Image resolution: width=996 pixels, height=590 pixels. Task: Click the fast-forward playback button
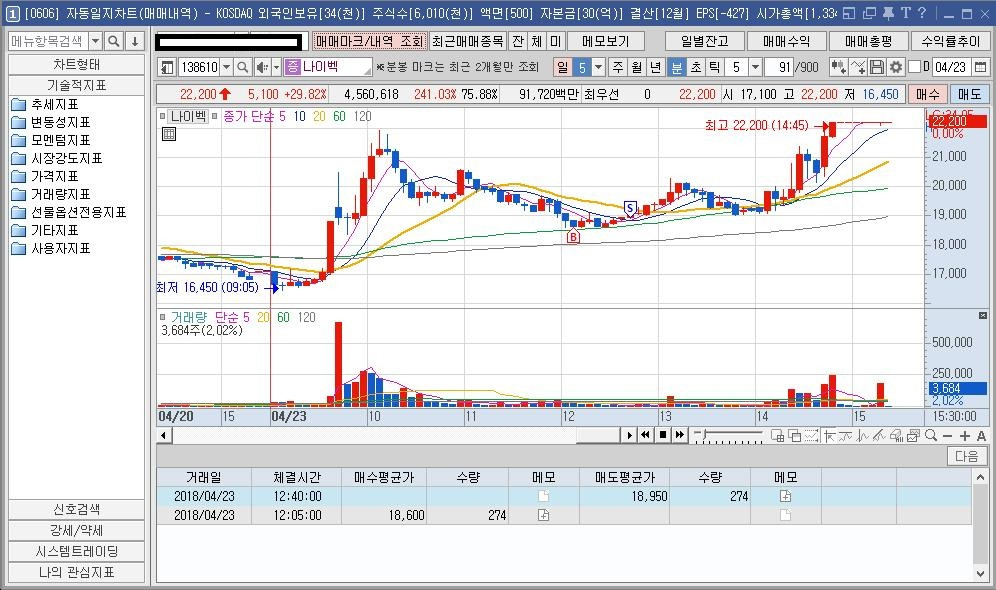pyautogui.click(x=680, y=435)
